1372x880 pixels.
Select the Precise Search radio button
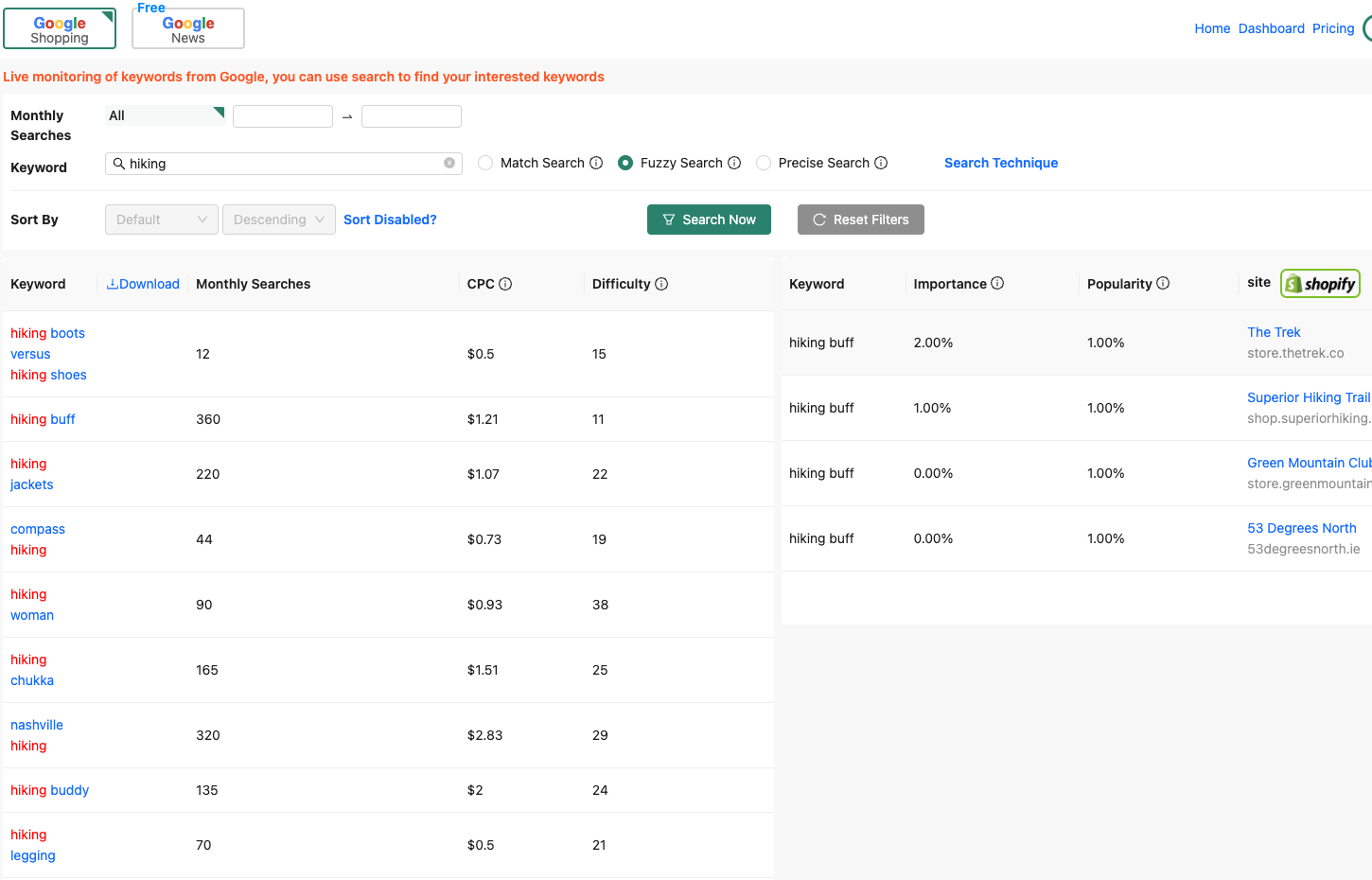point(764,162)
